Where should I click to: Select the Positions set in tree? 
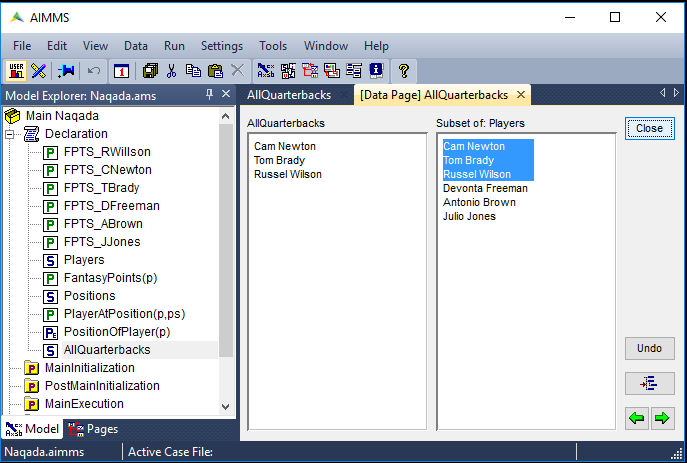click(x=90, y=296)
